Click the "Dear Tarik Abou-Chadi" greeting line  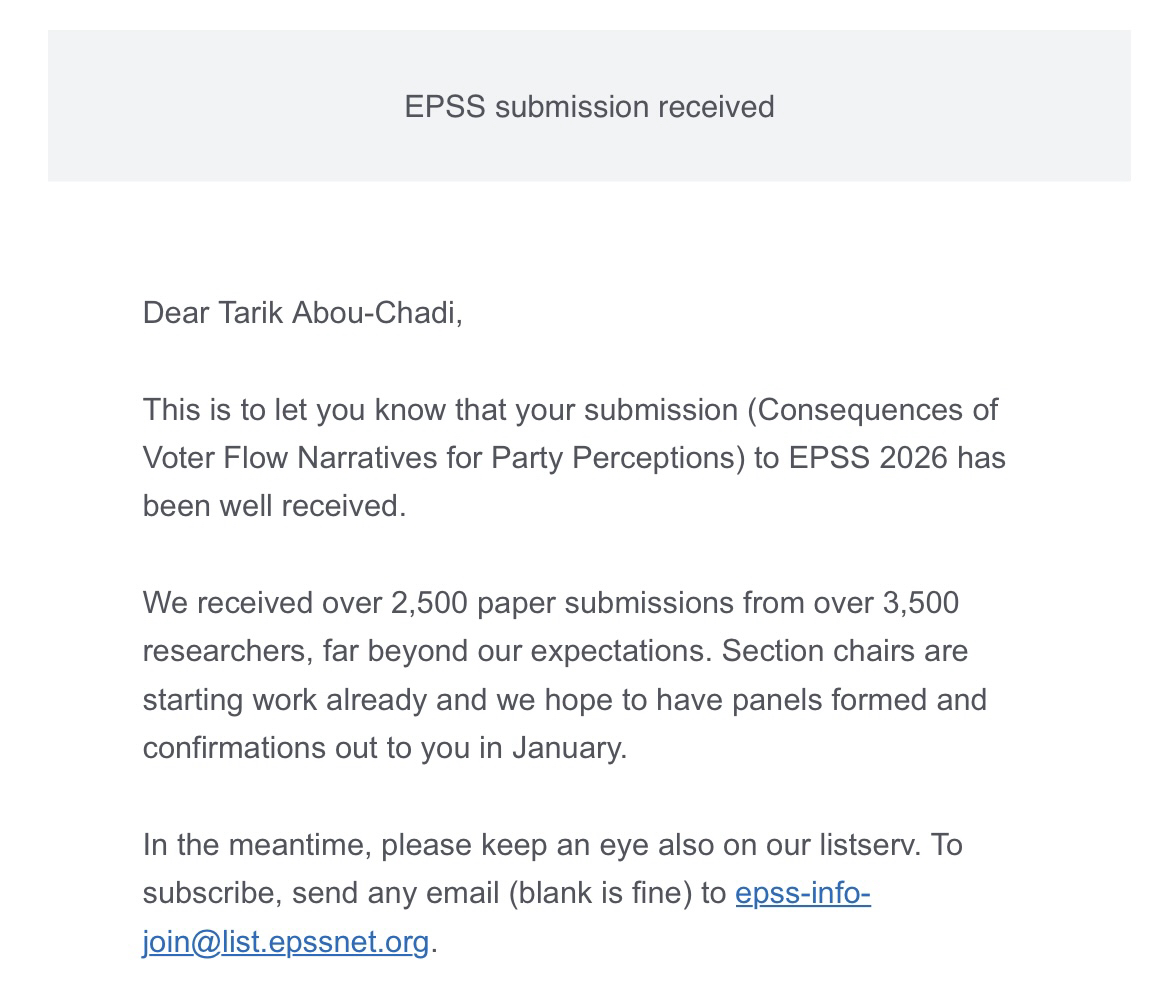click(302, 313)
